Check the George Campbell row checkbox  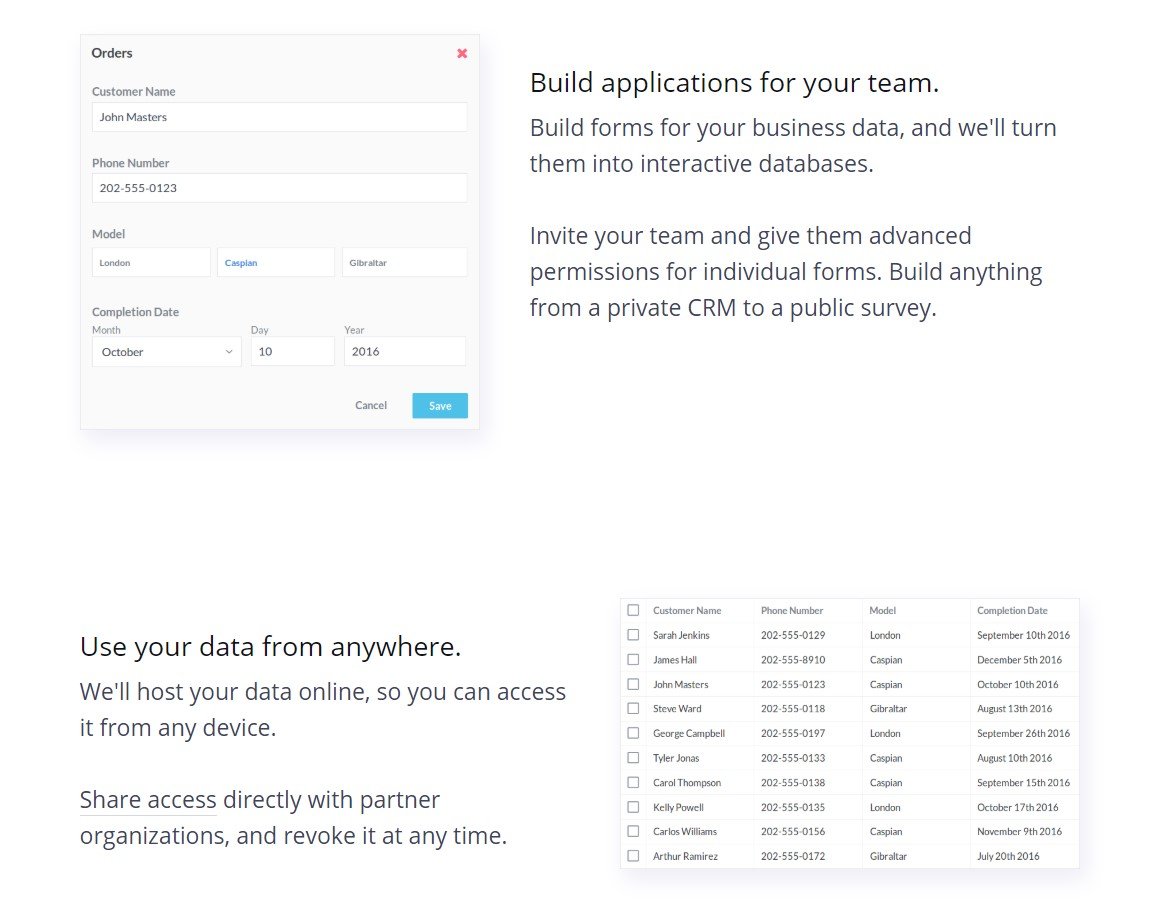pyautogui.click(x=633, y=733)
